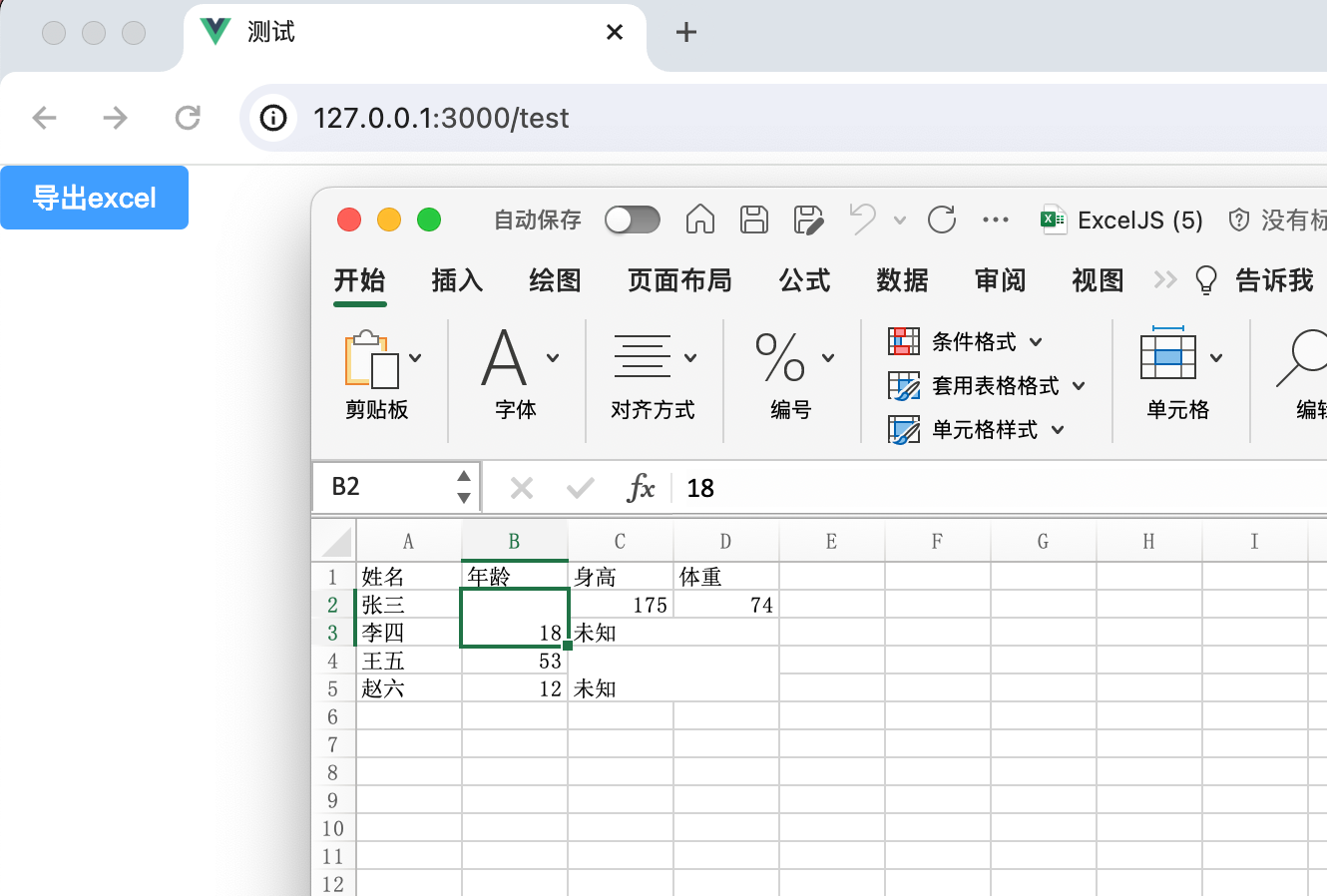Expand the 套用表格格式 dropdown
Screen dimensions: 1327x896
point(1079,386)
